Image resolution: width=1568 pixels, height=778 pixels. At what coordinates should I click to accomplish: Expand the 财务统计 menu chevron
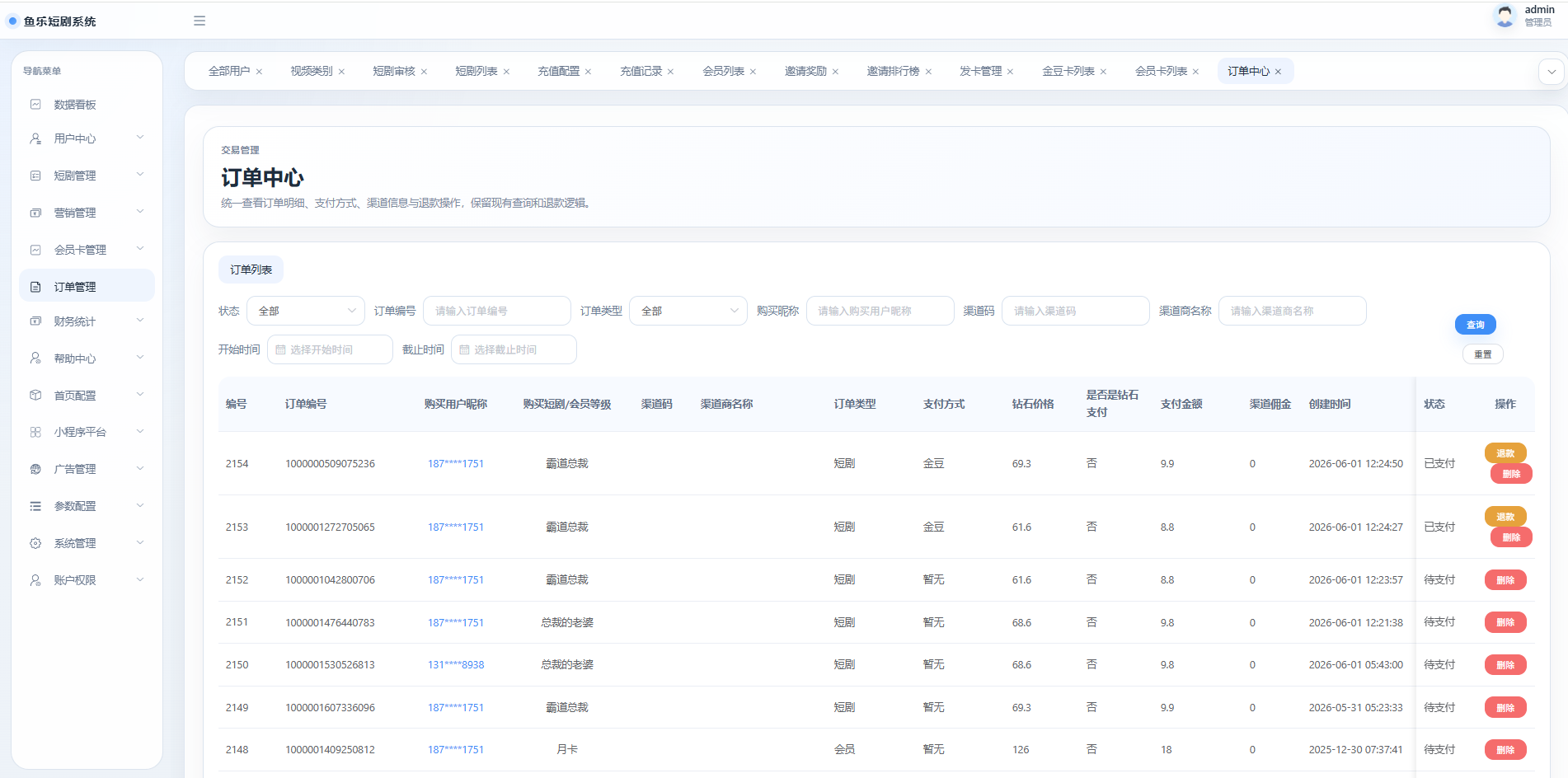pos(140,321)
